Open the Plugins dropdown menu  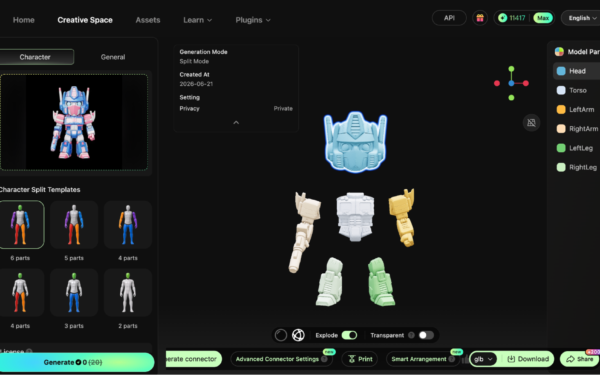[253, 20]
